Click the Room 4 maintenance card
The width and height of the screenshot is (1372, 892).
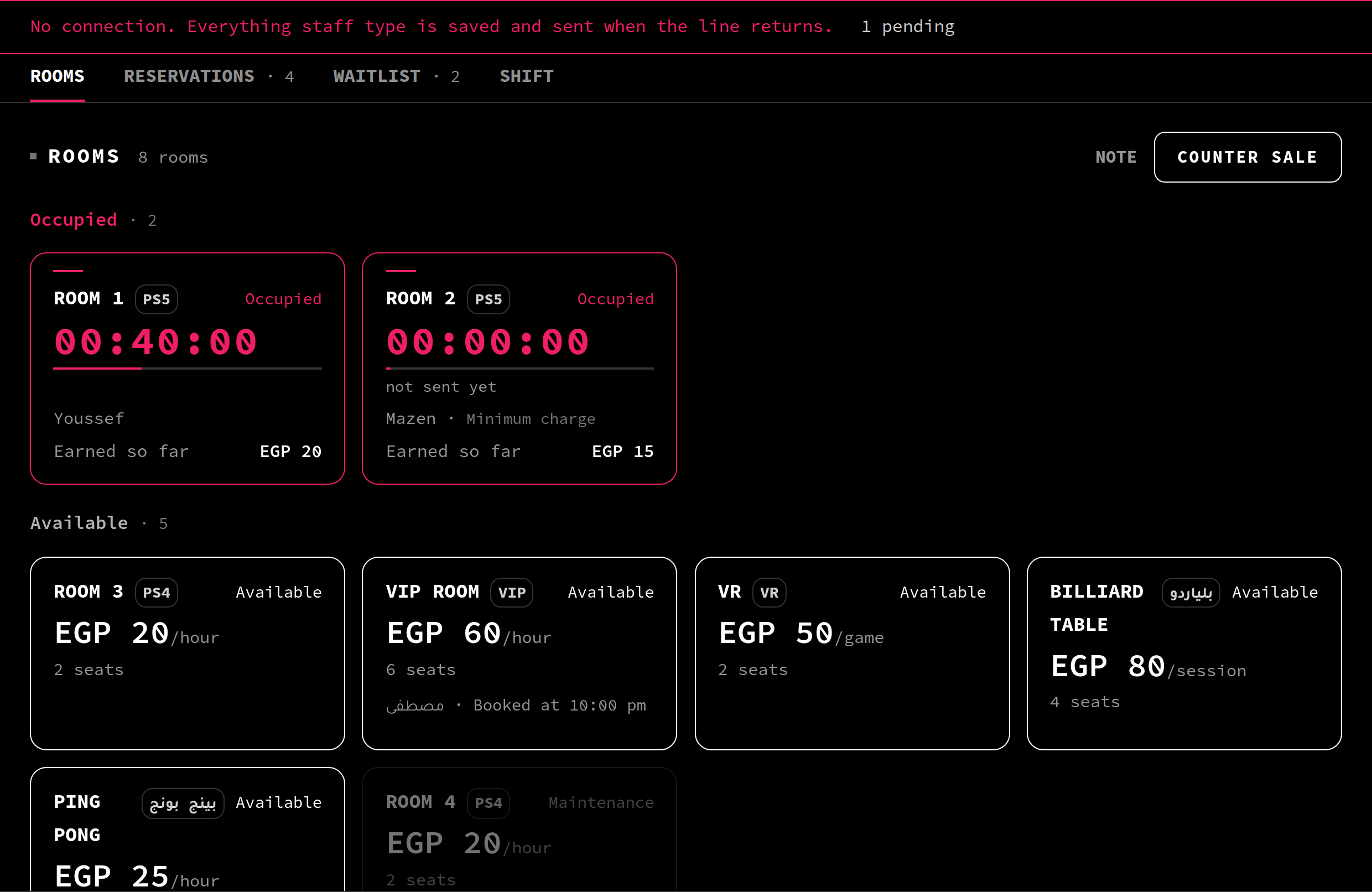click(x=519, y=829)
